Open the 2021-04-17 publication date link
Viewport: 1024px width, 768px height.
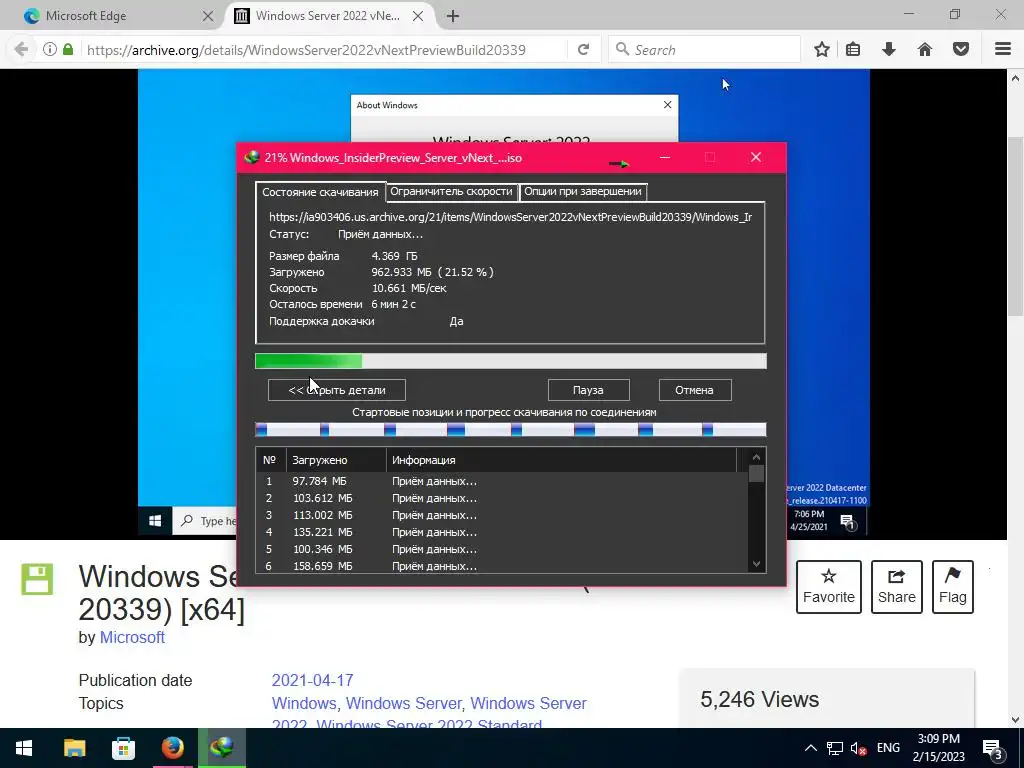click(312, 680)
